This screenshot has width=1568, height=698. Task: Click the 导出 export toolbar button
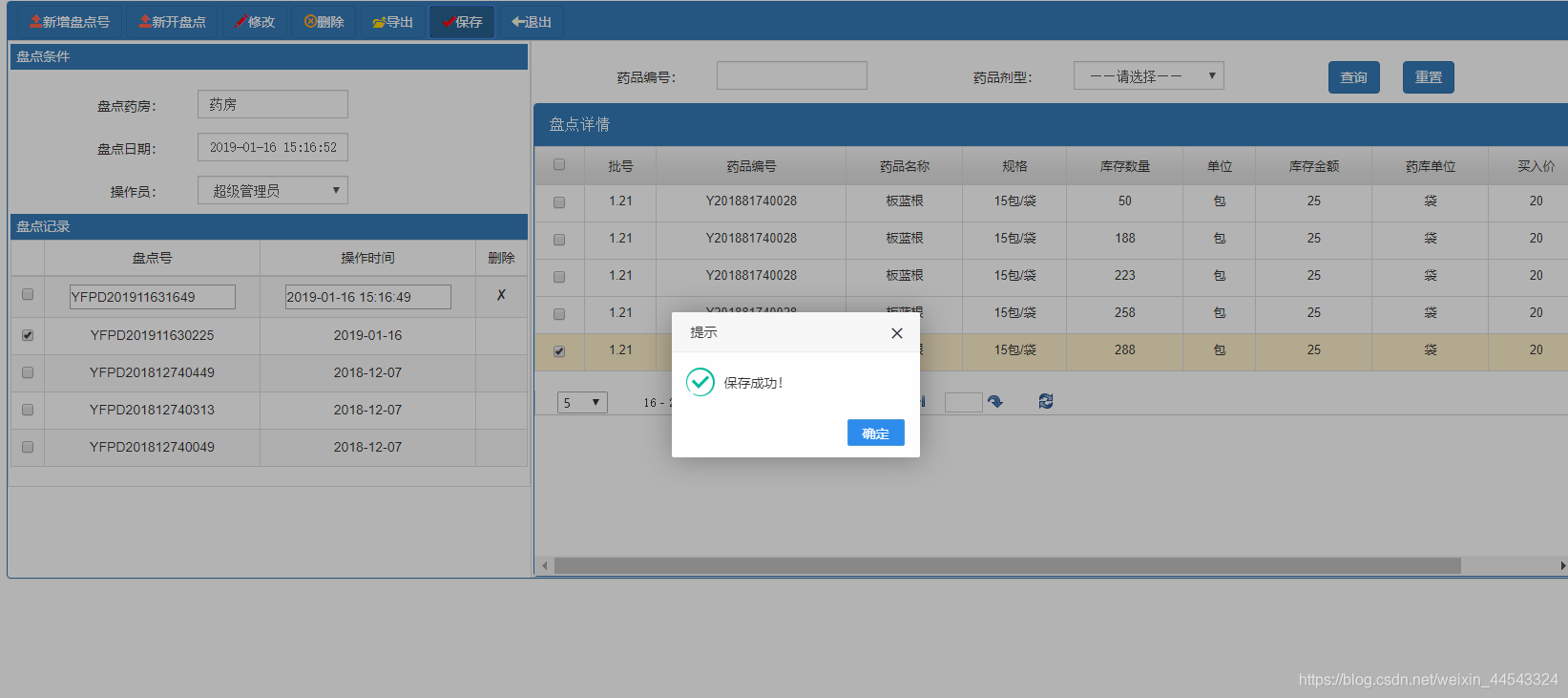tap(392, 22)
